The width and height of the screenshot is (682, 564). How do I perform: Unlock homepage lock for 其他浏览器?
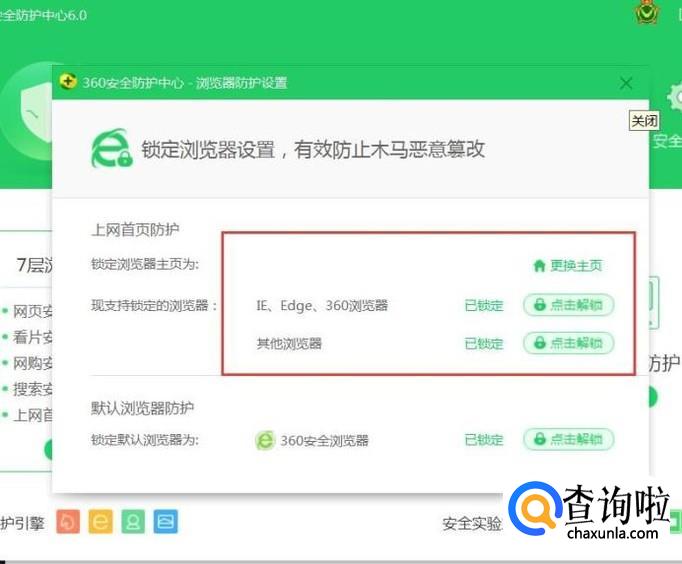[569, 343]
